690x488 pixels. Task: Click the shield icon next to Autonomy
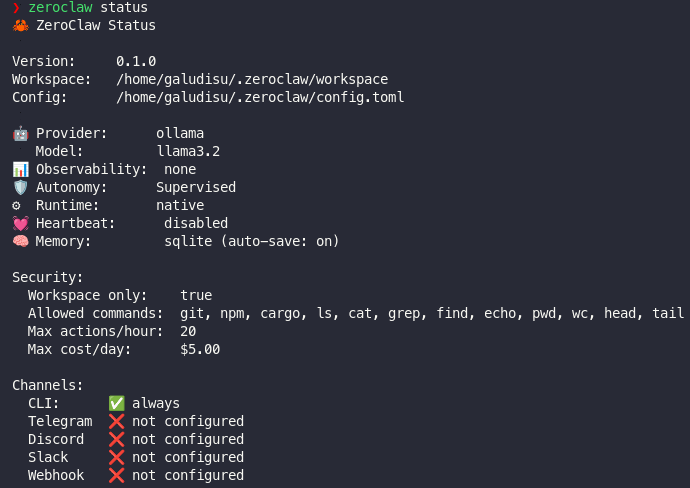coord(20,187)
